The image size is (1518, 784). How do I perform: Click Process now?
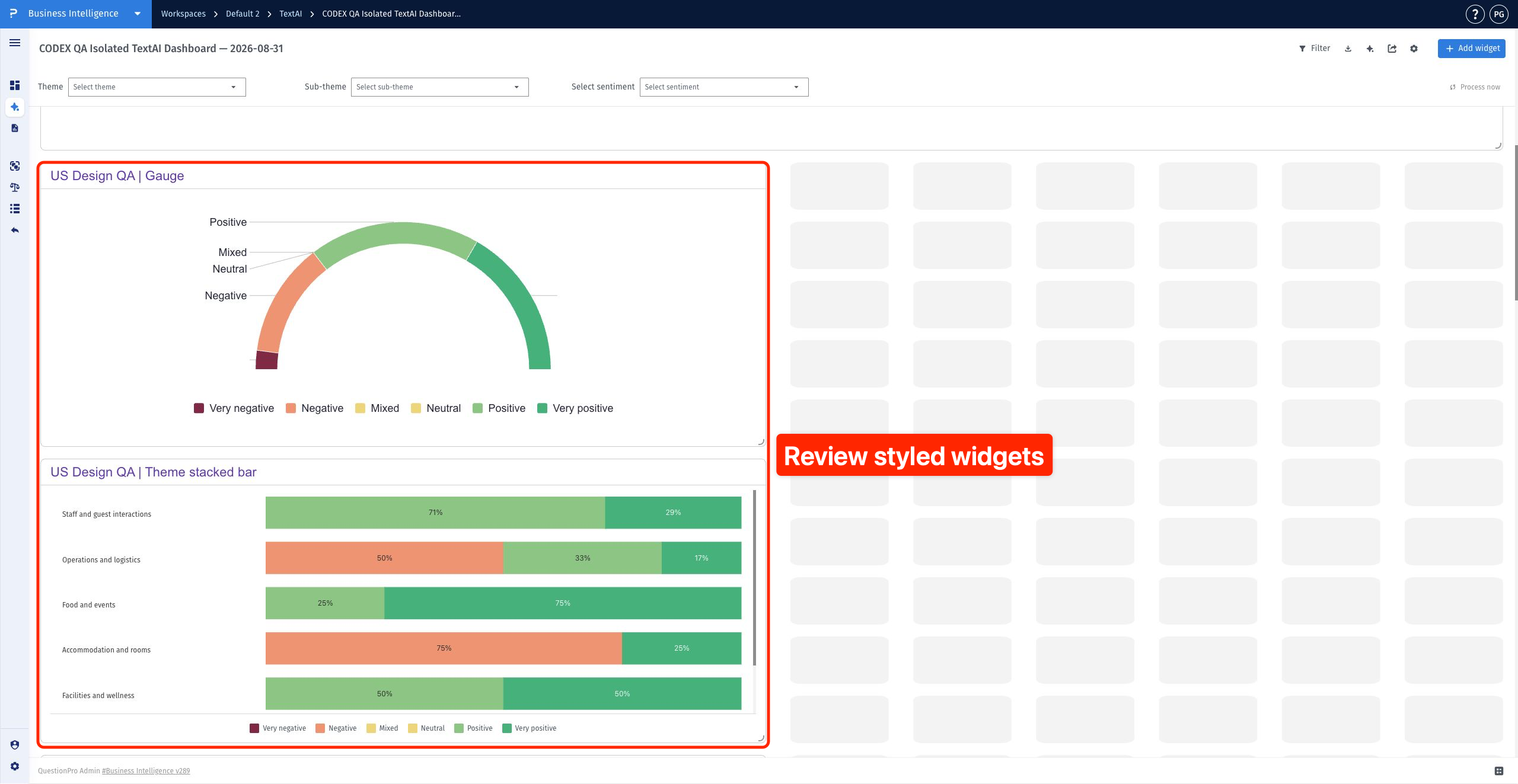point(1475,87)
